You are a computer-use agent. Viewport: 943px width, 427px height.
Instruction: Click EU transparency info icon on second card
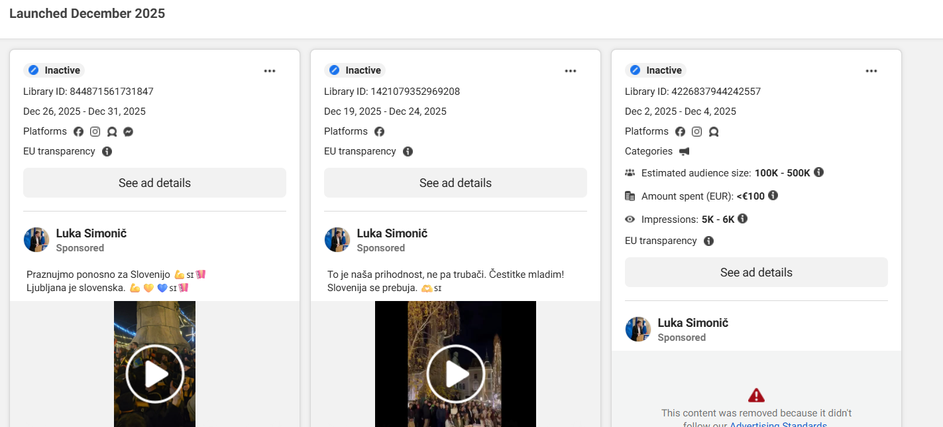[408, 152]
